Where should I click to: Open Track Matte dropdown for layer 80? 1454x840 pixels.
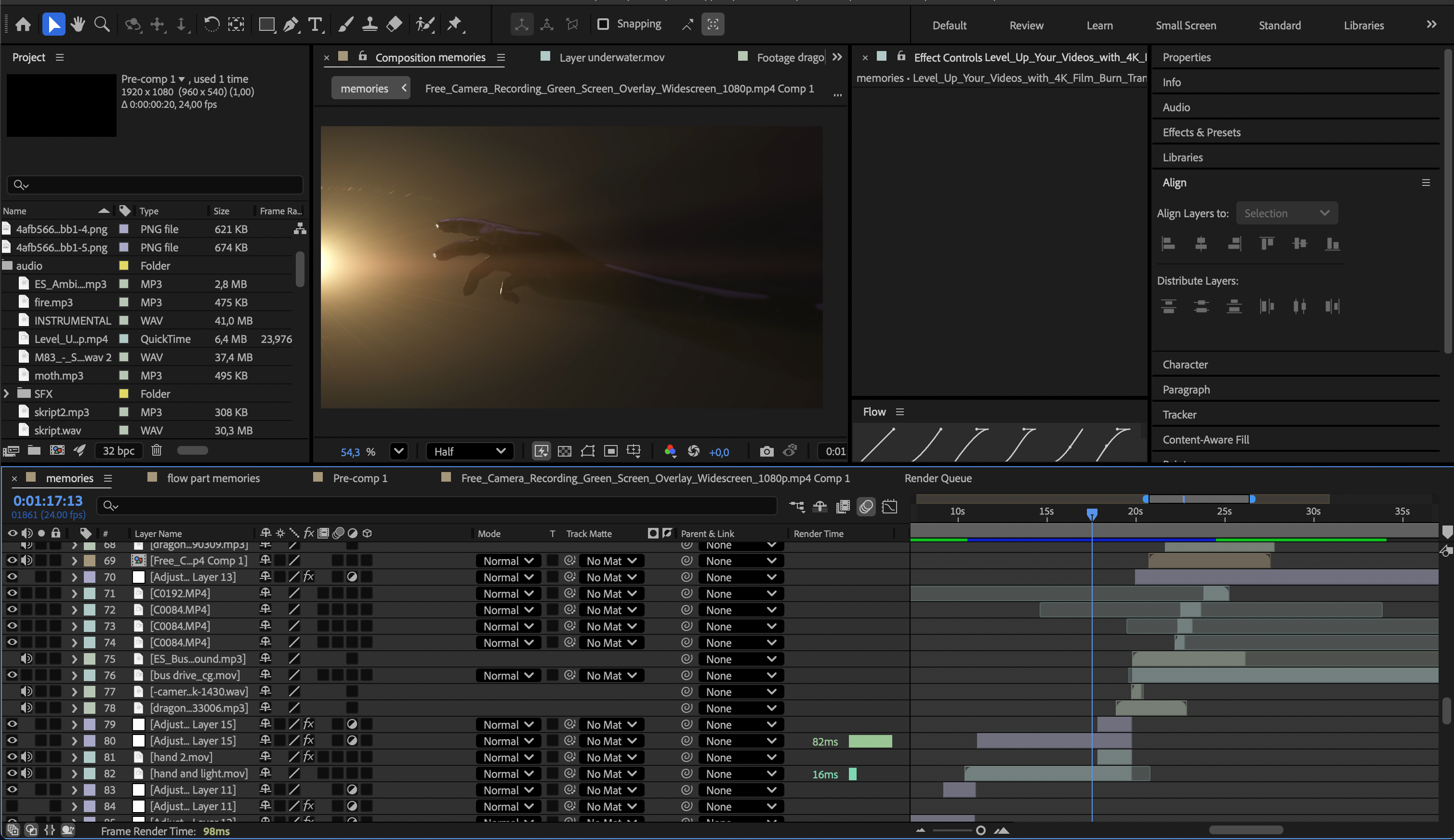[610, 741]
